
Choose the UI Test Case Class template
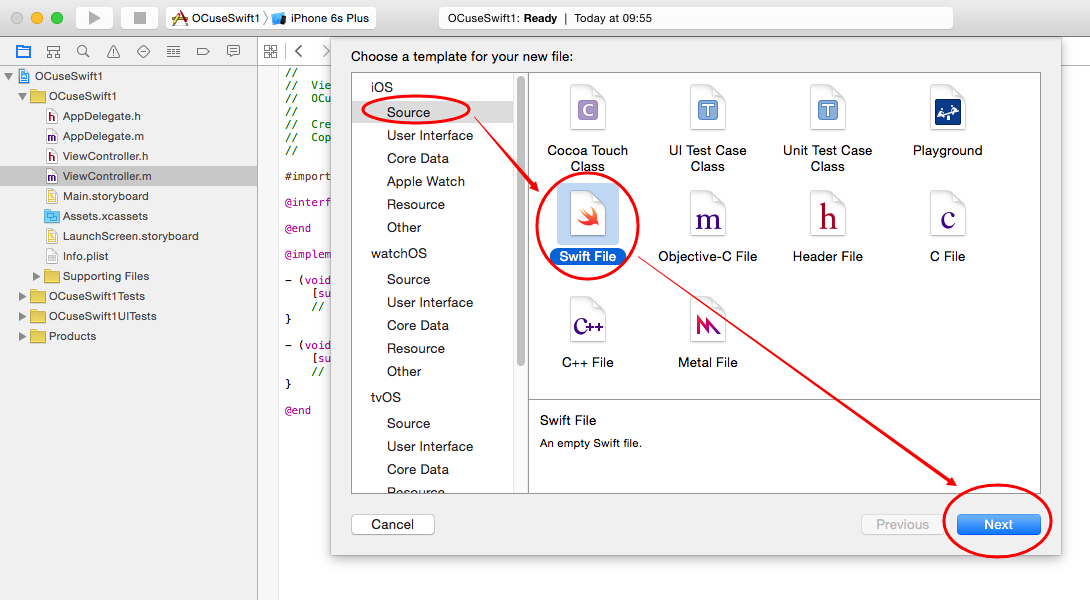708,129
